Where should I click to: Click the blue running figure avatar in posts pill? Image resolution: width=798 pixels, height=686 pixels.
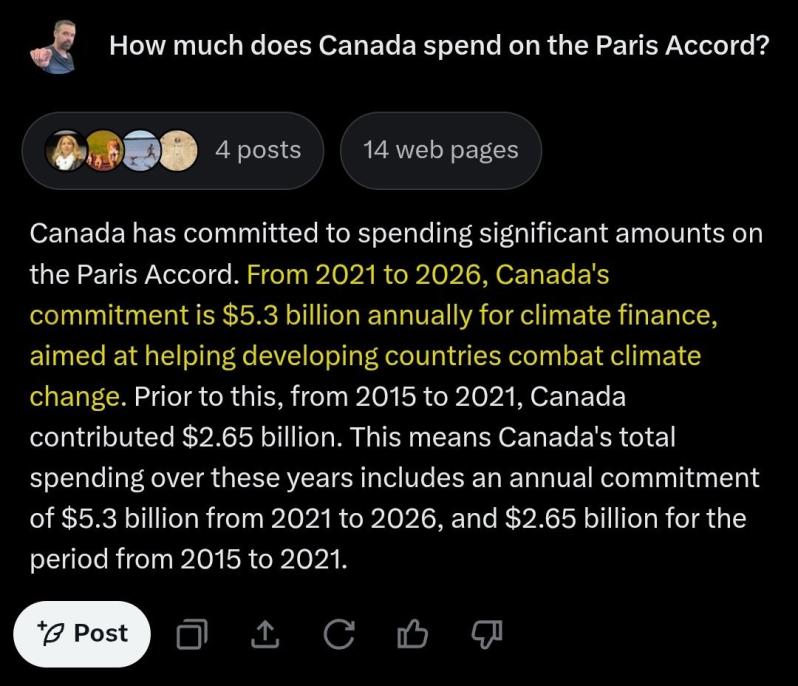point(141,151)
